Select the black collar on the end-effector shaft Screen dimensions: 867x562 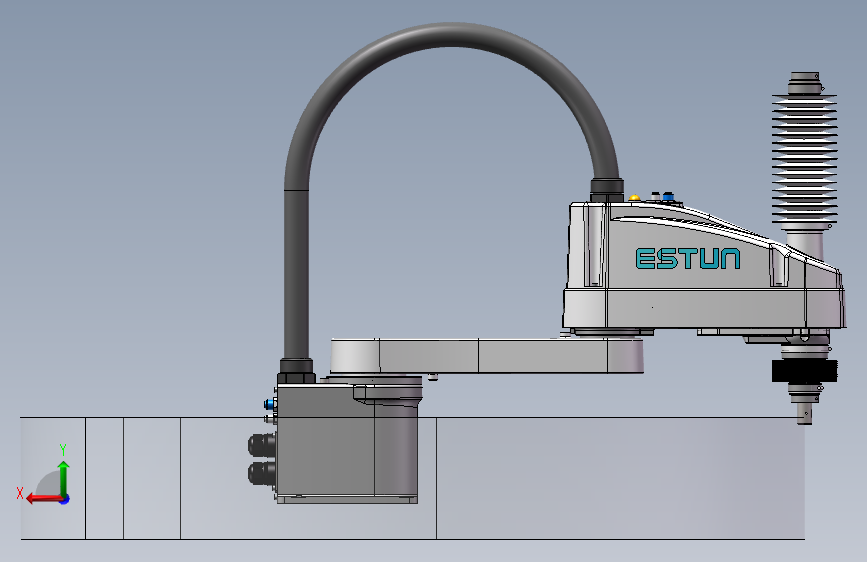(805, 371)
